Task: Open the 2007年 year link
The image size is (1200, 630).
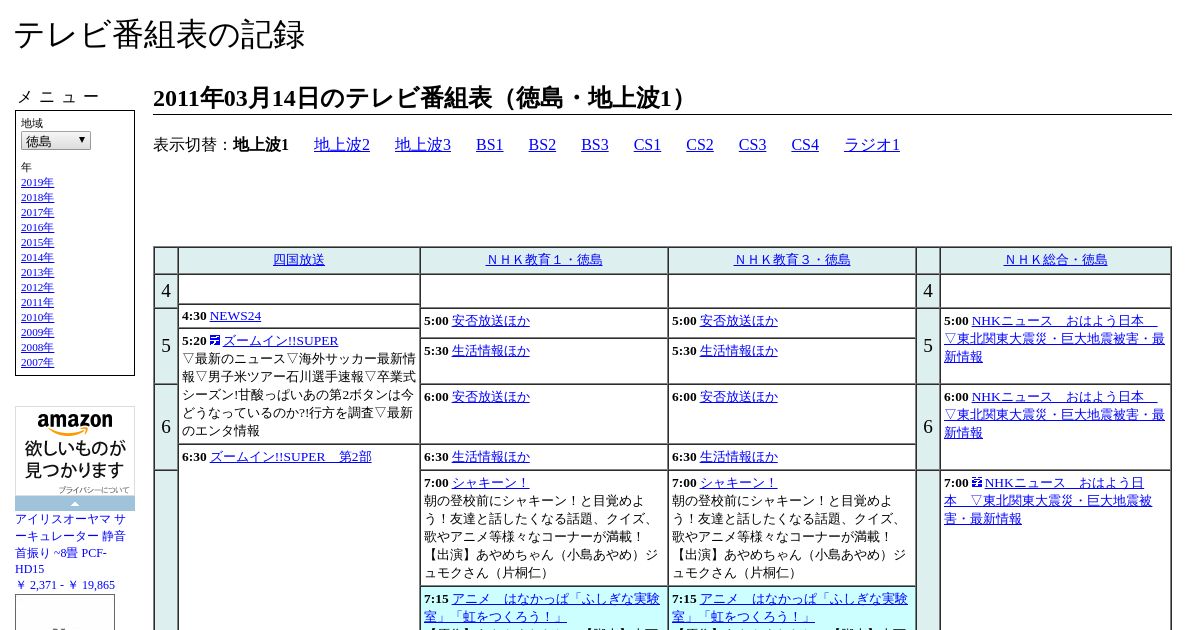Action: [x=37, y=363]
